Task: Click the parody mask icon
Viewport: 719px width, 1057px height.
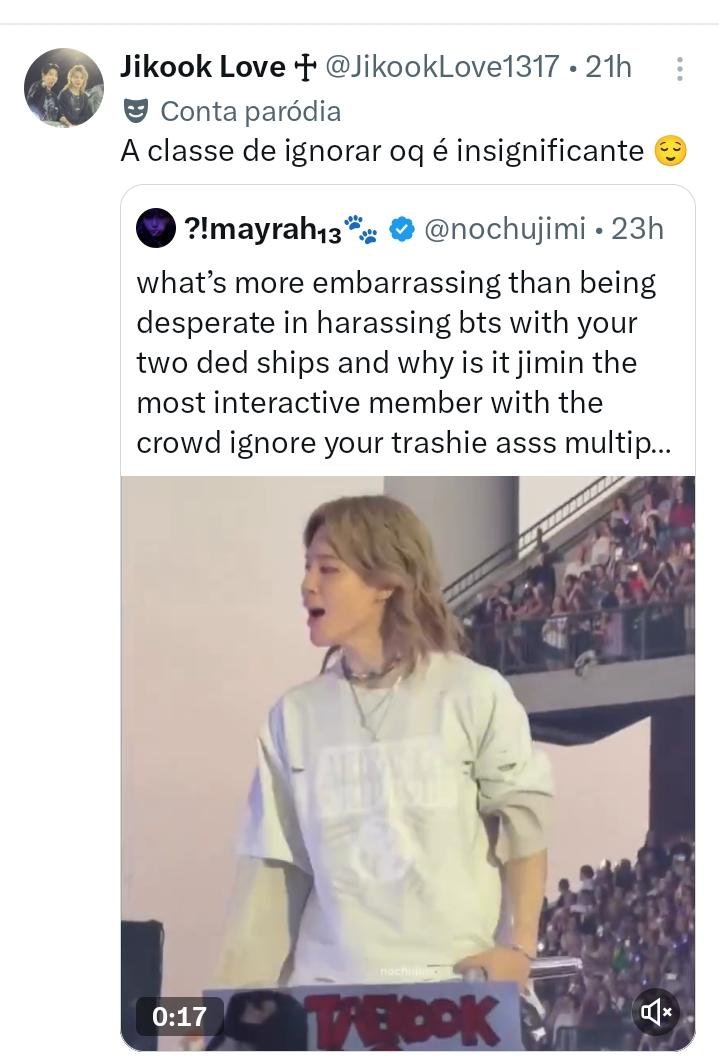Action: click(x=135, y=111)
